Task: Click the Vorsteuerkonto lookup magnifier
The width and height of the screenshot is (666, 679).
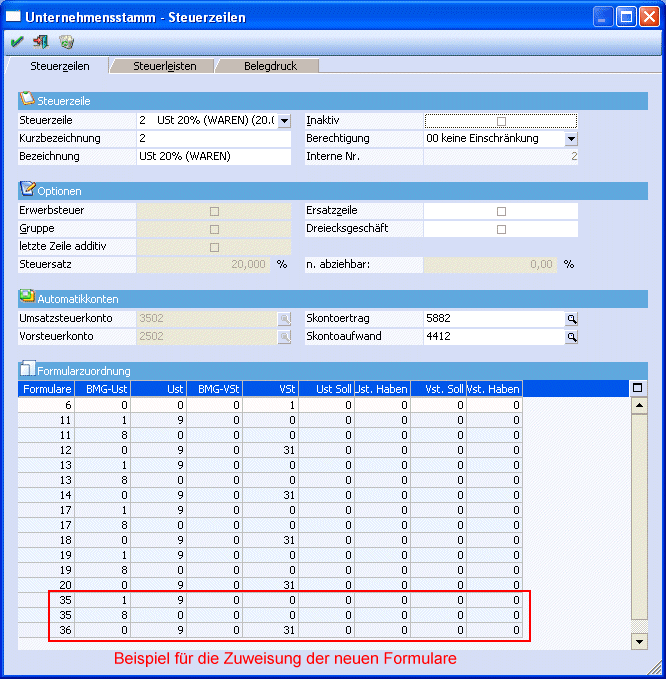Action: 284,337
